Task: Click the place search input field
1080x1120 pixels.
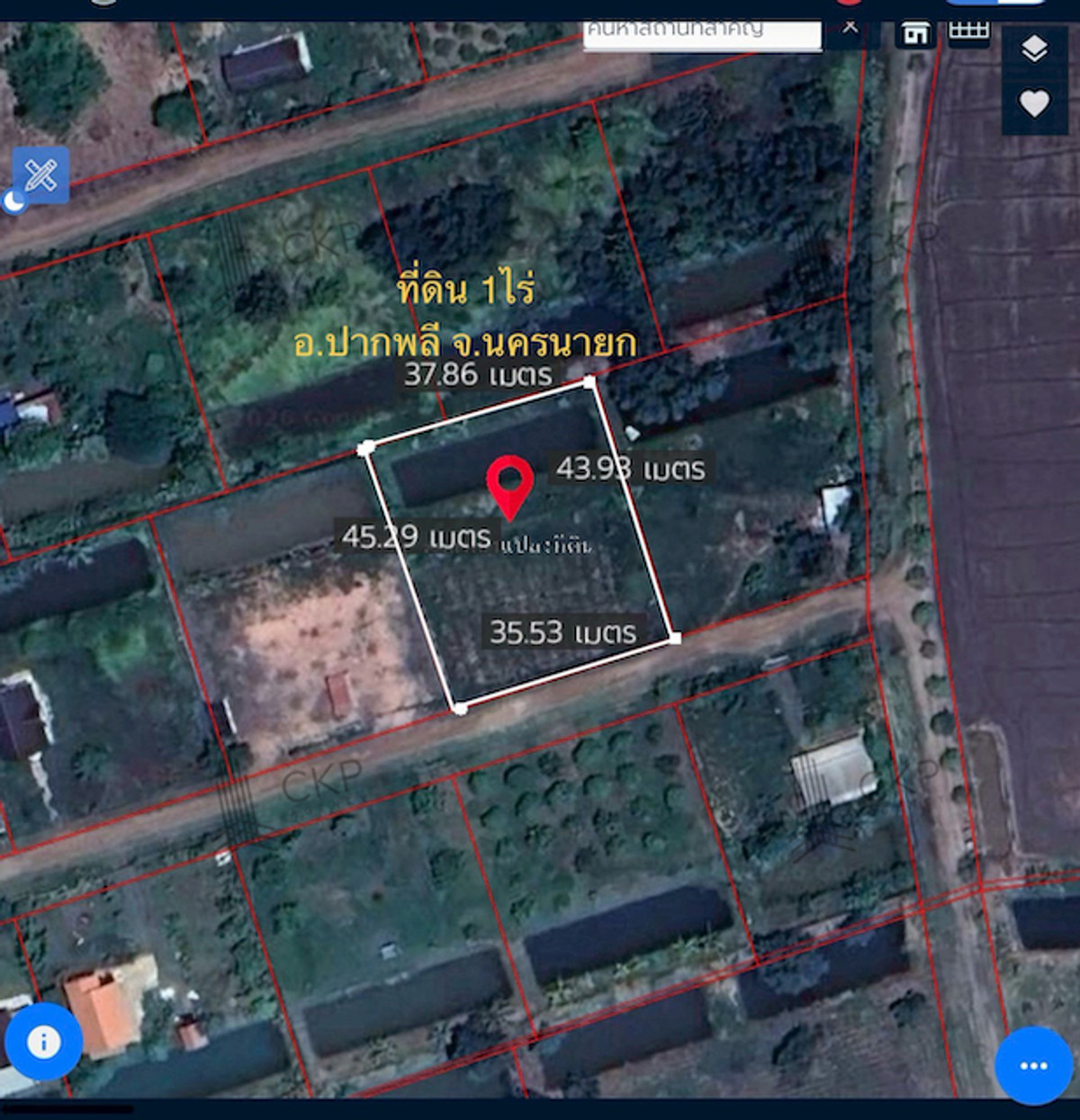Action: coord(701,32)
